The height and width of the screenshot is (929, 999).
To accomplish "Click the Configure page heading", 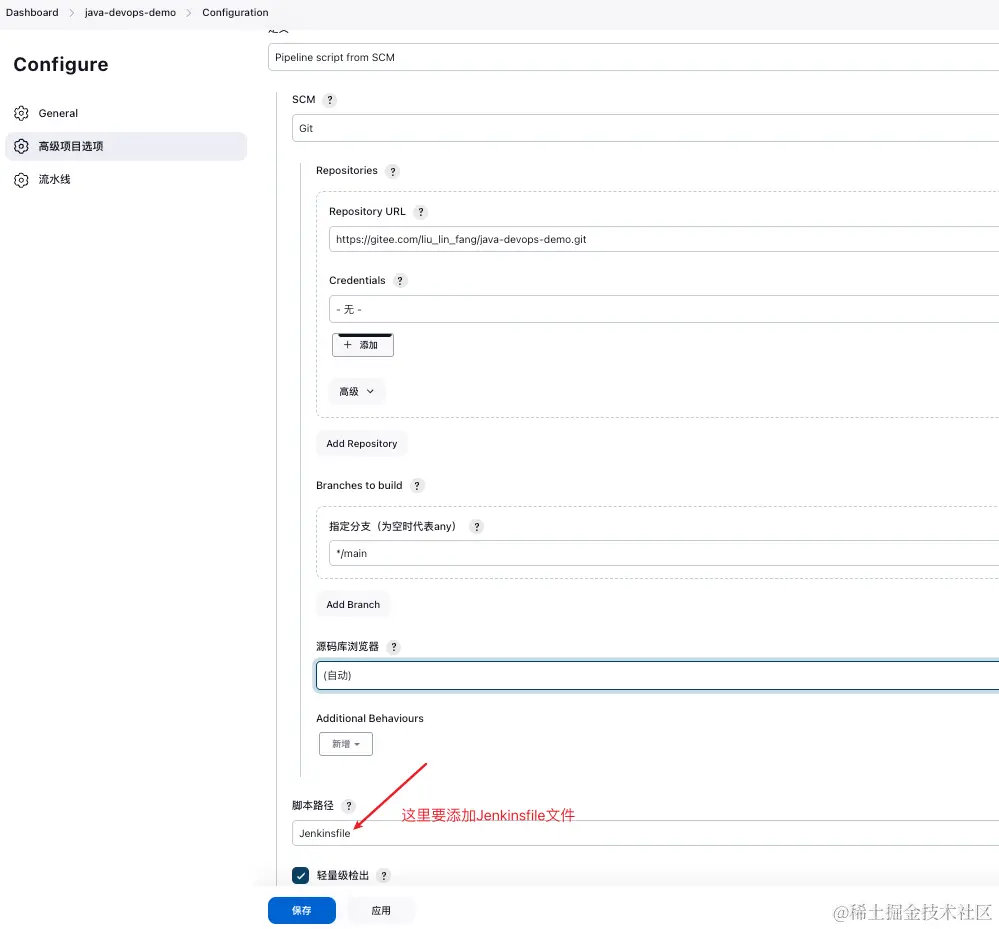I will [61, 64].
